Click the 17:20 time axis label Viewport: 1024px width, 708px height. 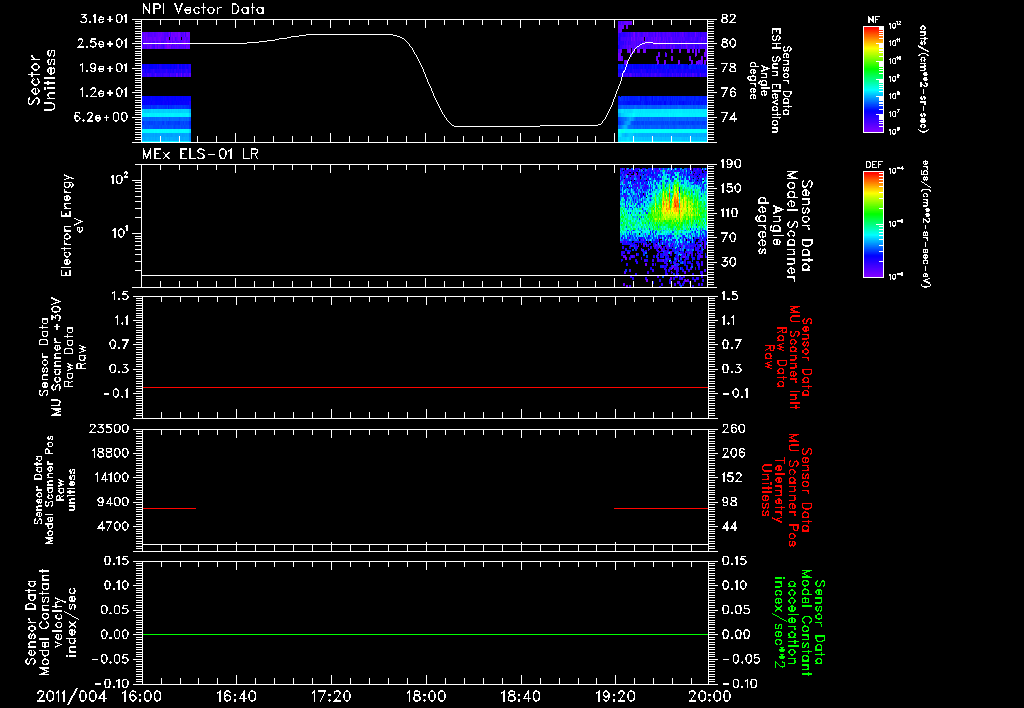(331, 696)
